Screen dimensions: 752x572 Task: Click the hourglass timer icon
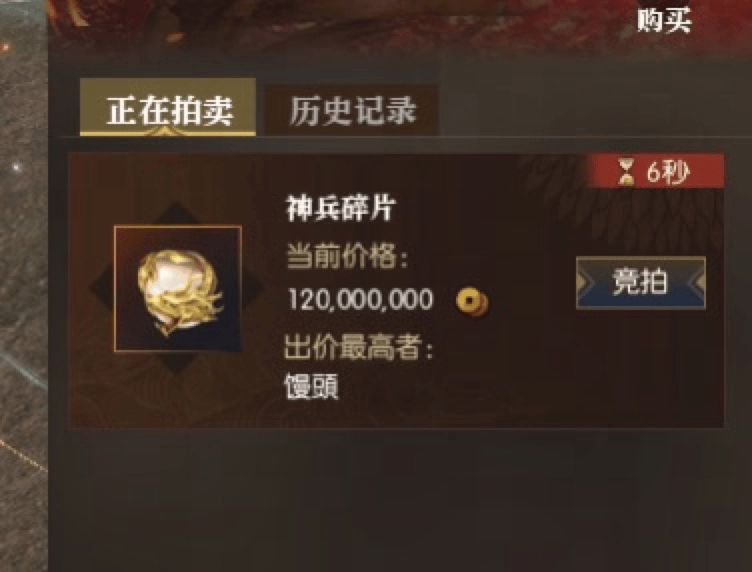point(626,172)
